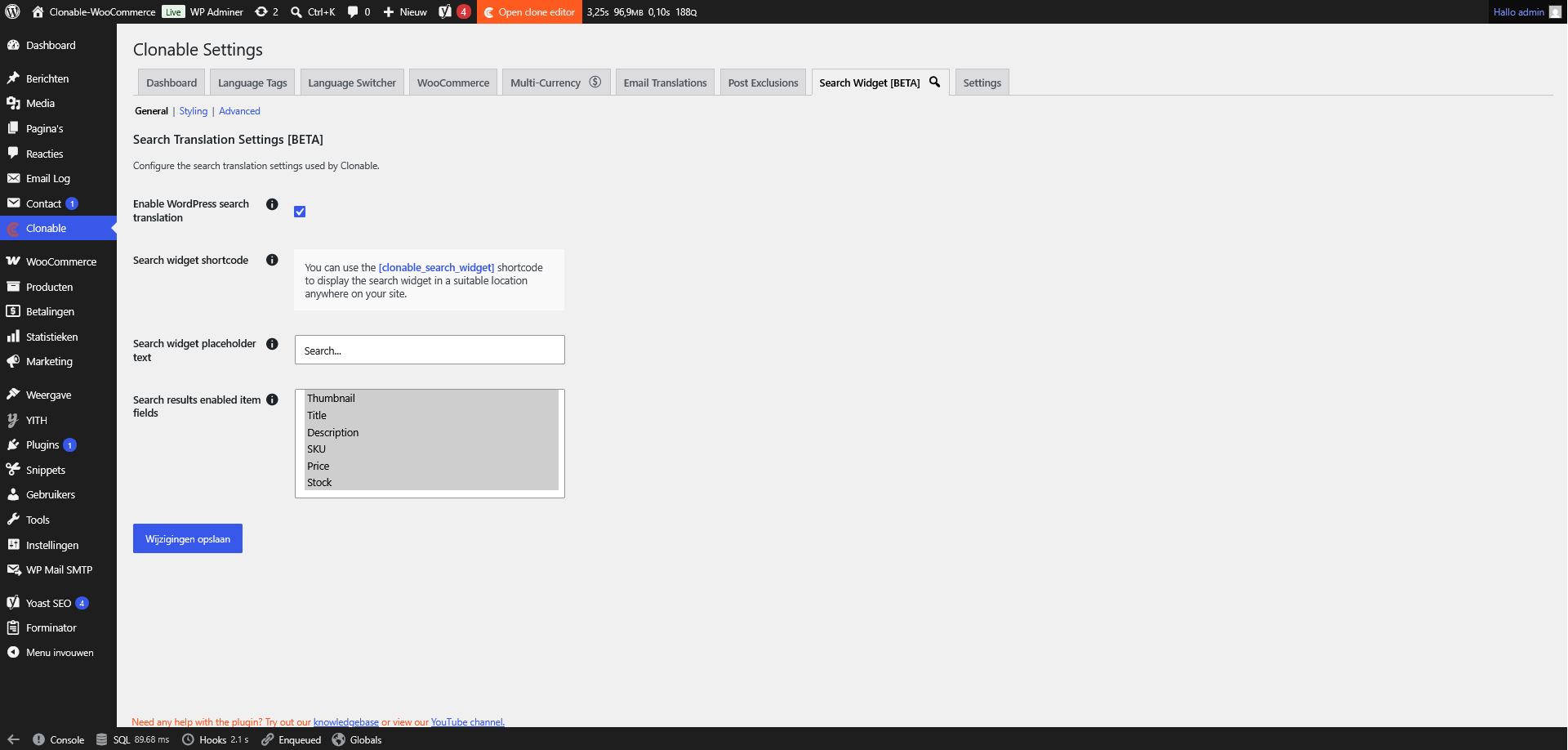The image size is (1568, 750).
Task: Switch to the WooCommerce settings tab
Action: coord(453,83)
